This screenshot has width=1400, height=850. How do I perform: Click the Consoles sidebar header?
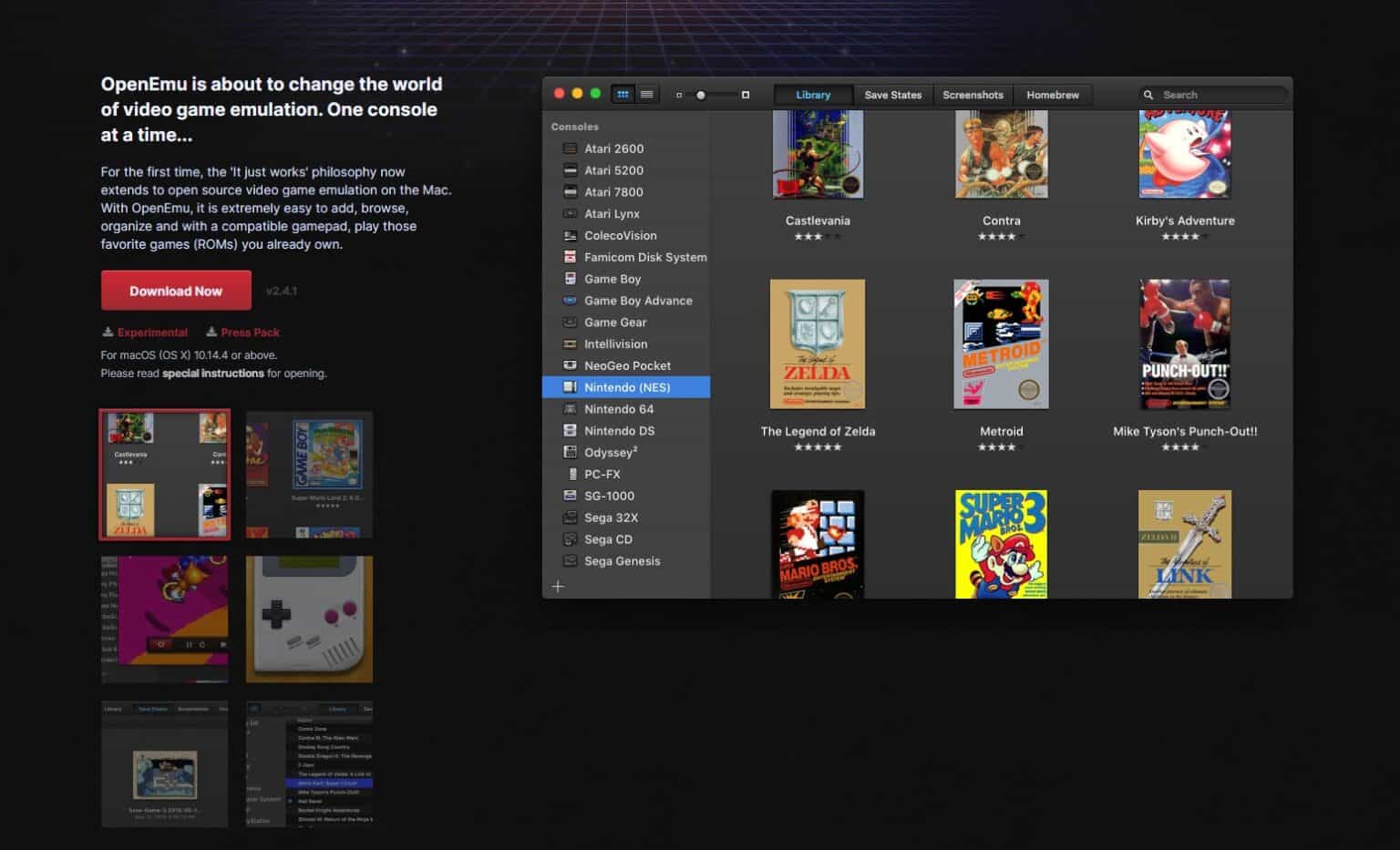(x=575, y=127)
